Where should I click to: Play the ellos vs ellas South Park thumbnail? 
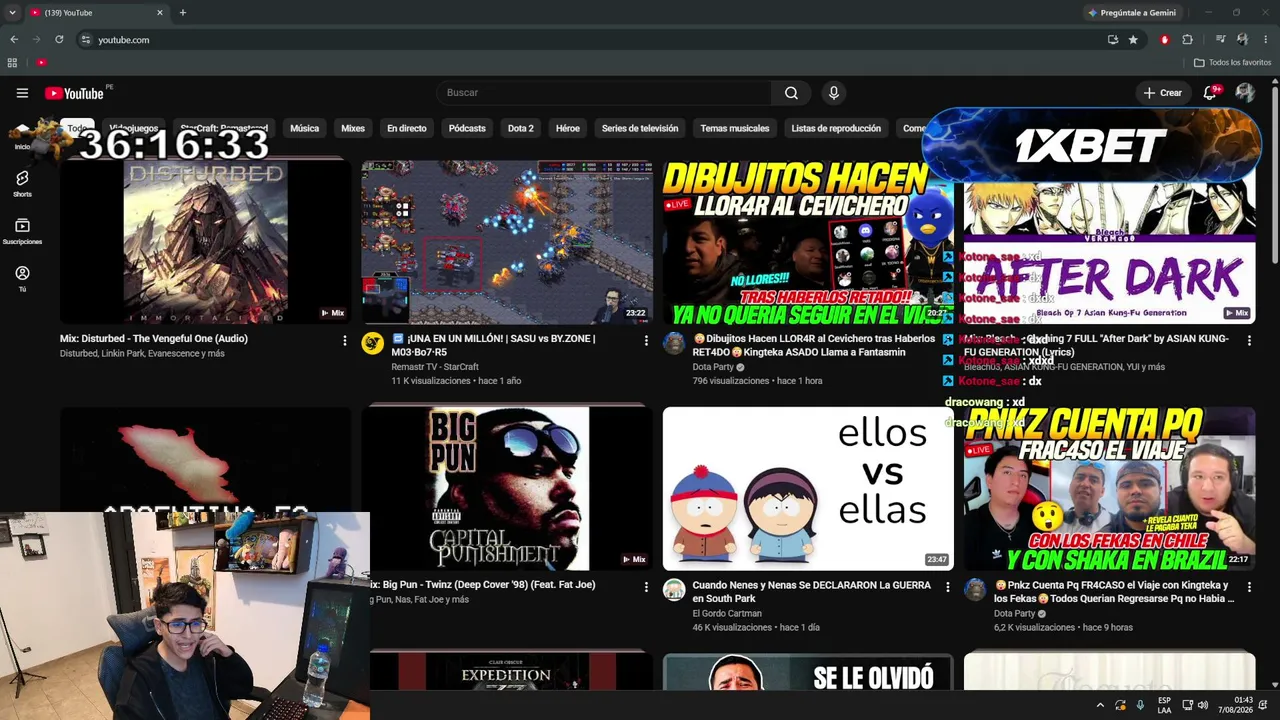pos(808,488)
